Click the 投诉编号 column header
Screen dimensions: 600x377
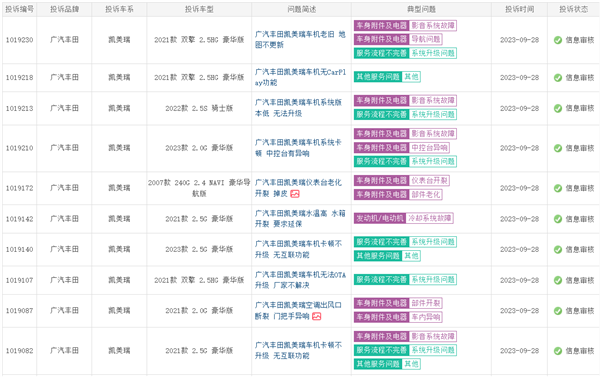(20, 9)
